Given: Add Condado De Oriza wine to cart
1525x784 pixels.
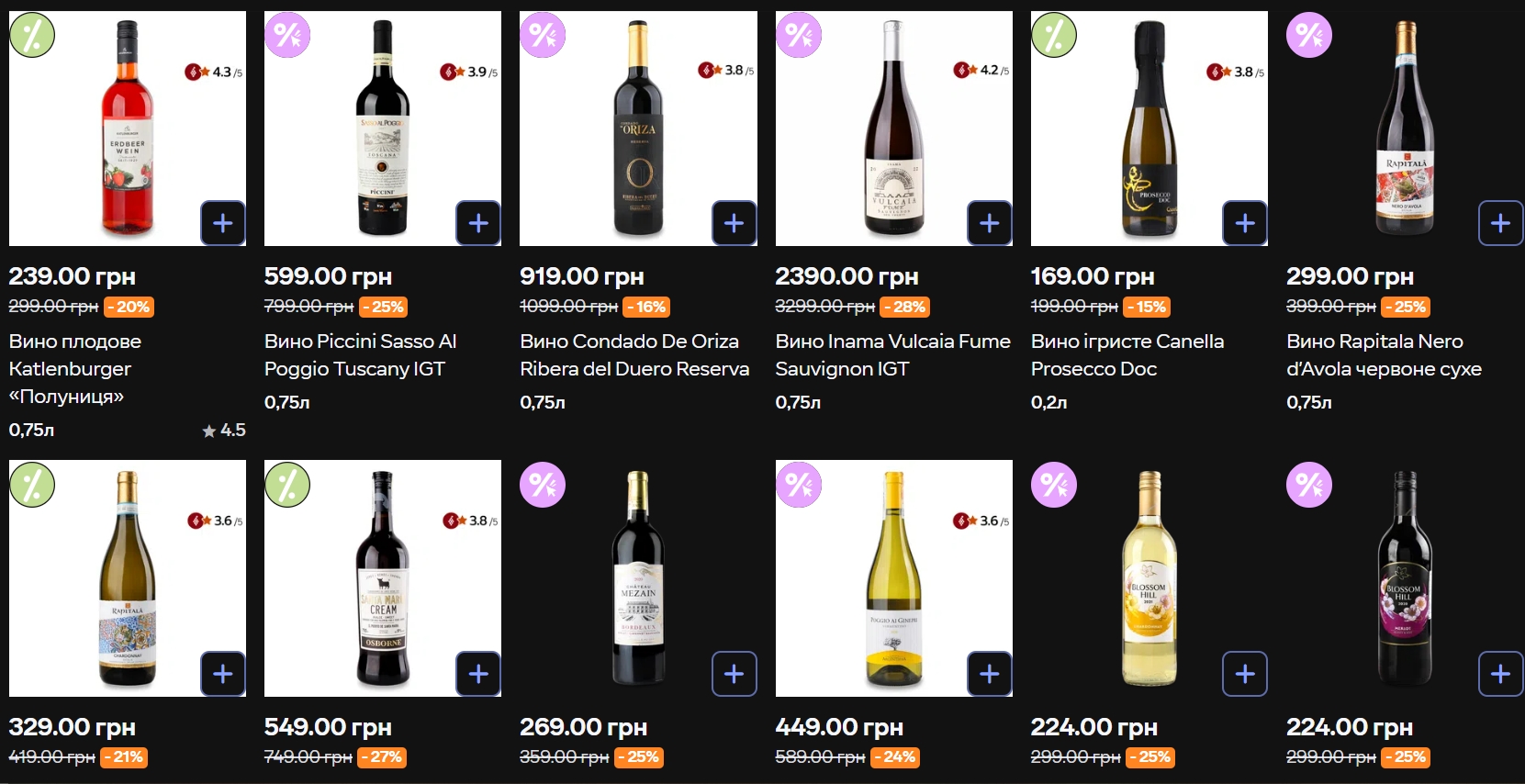Looking at the screenshot, I should [x=734, y=223].
